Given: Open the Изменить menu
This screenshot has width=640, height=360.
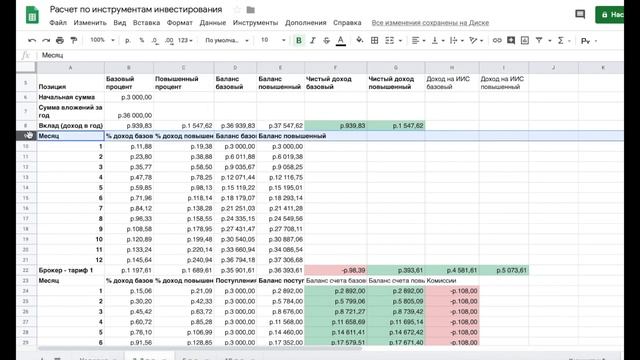Looking at the screenshot, I should 90,23.
